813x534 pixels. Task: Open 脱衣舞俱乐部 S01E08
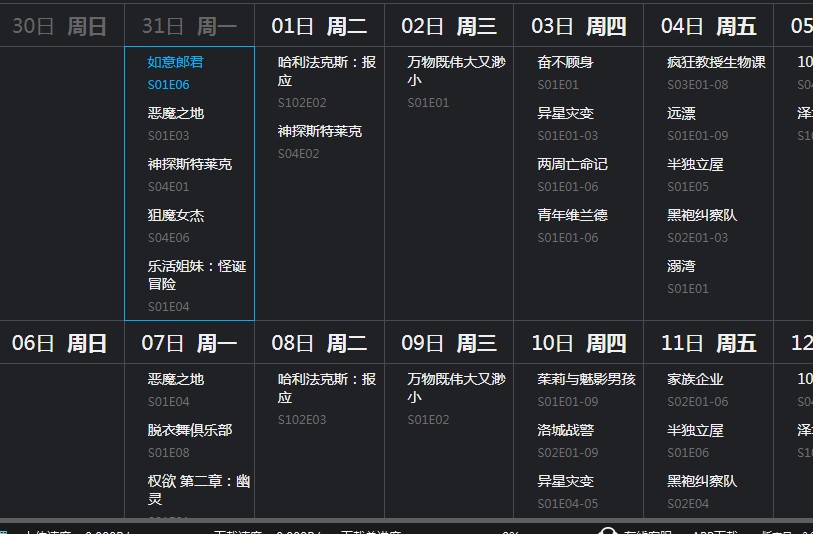(x=189, y=430)
